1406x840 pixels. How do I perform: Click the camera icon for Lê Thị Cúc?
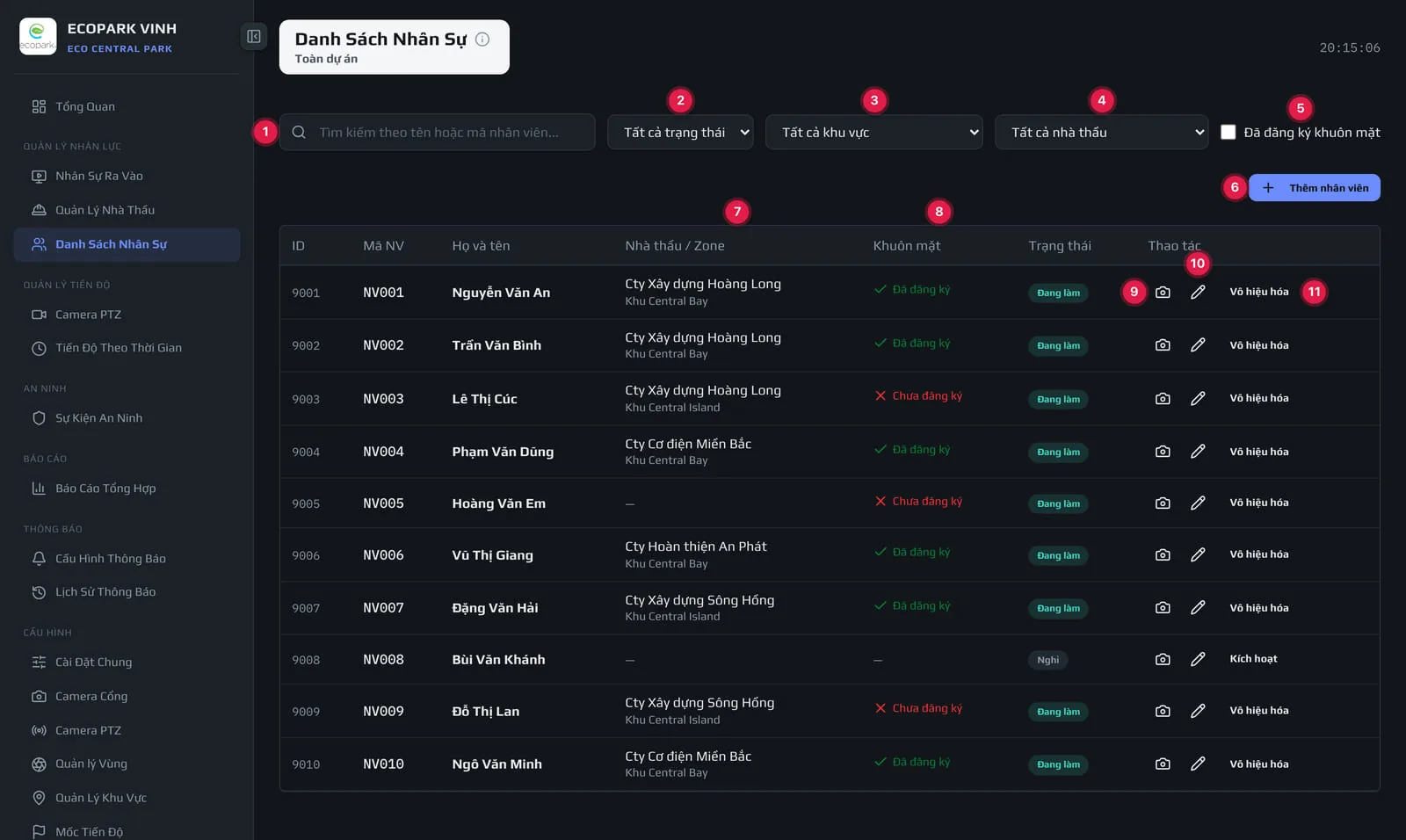[x=1163, y=398]
